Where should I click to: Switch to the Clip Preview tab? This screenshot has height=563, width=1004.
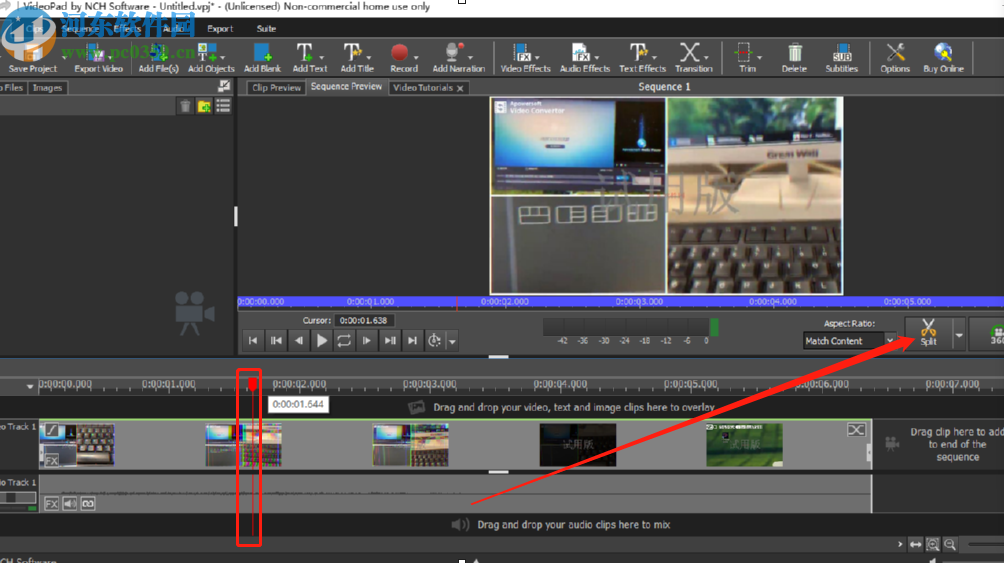click(x=276, y=88)
